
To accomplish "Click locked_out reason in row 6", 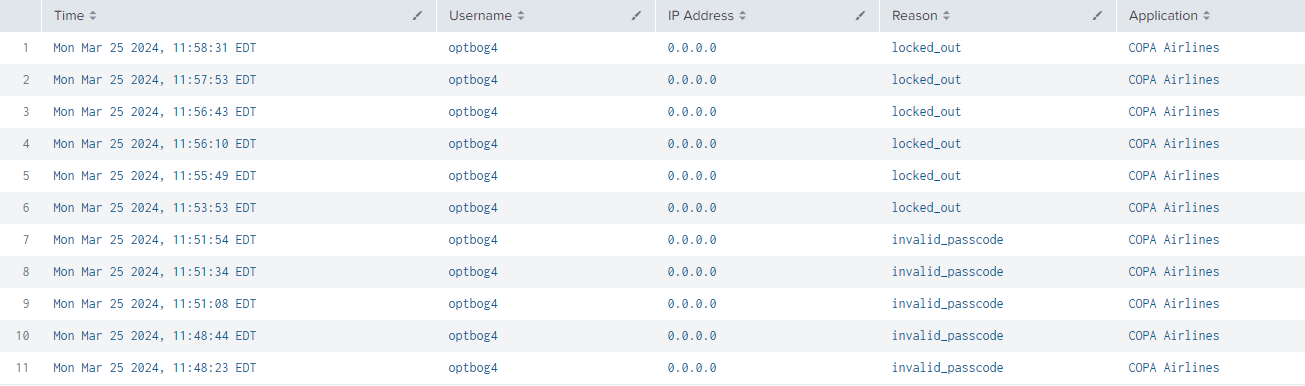I will coord(926,208).
